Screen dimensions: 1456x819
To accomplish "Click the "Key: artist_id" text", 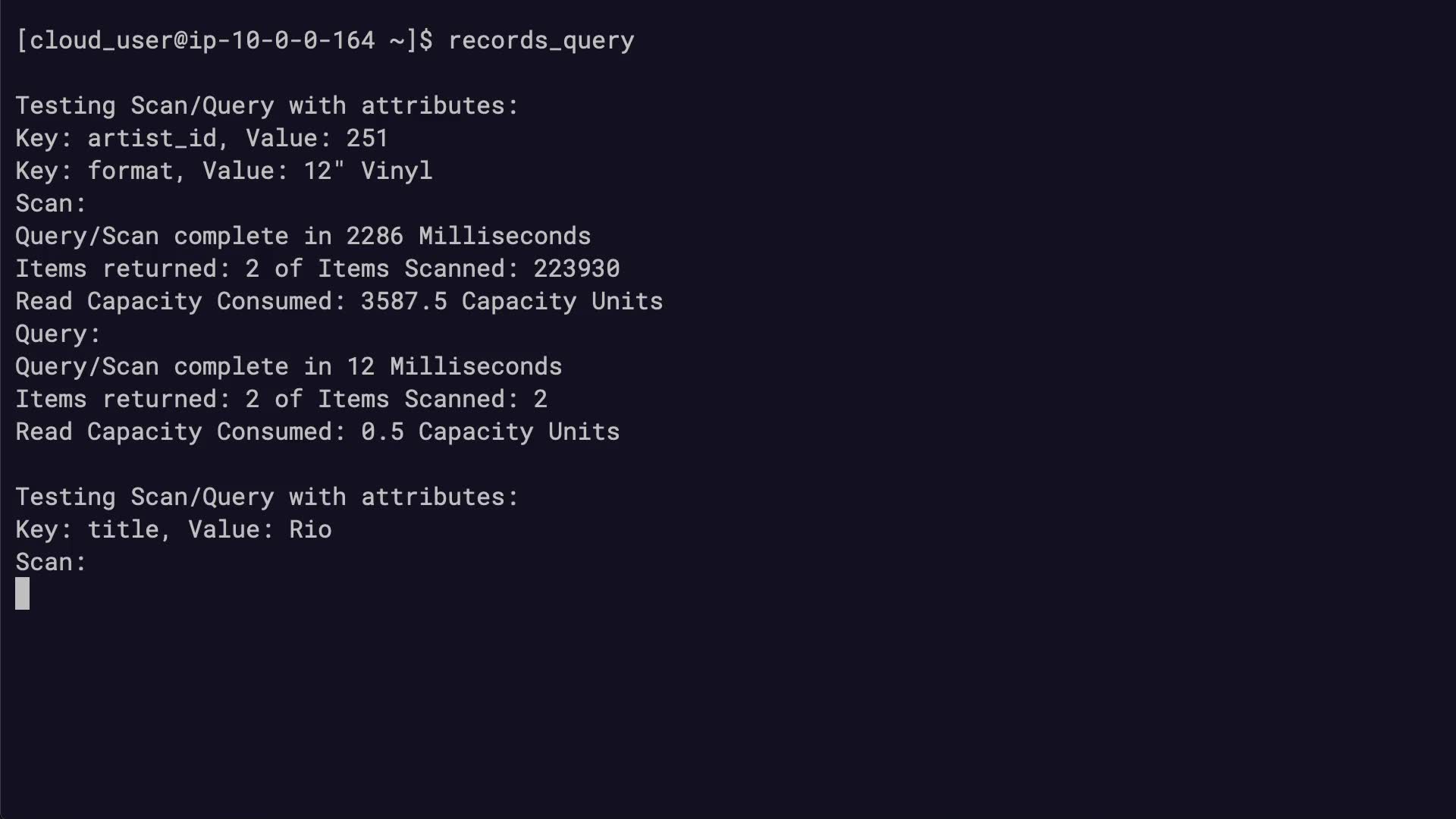I will 116,138.
